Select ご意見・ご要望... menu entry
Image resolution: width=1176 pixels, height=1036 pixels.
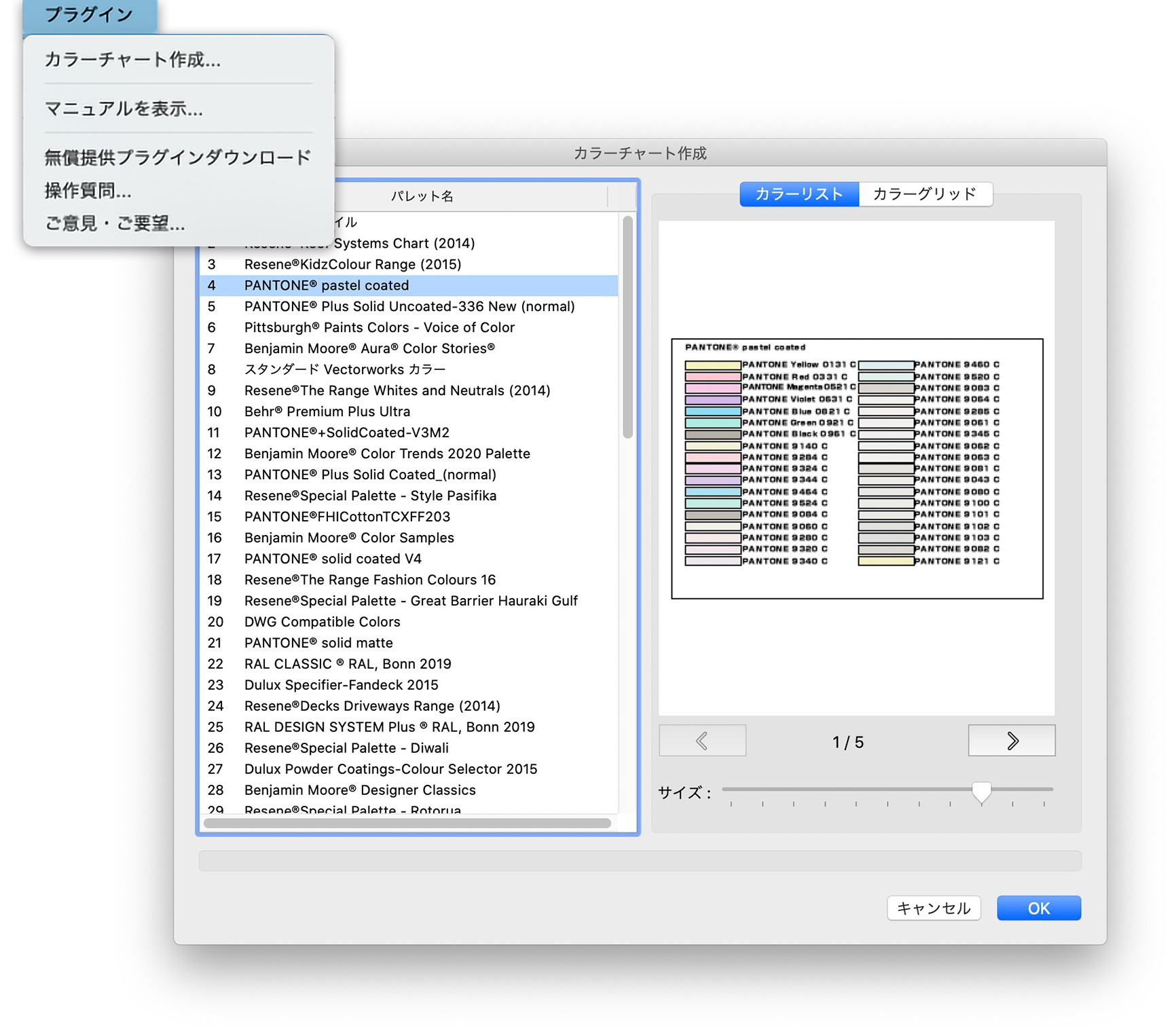coord(115,223)
